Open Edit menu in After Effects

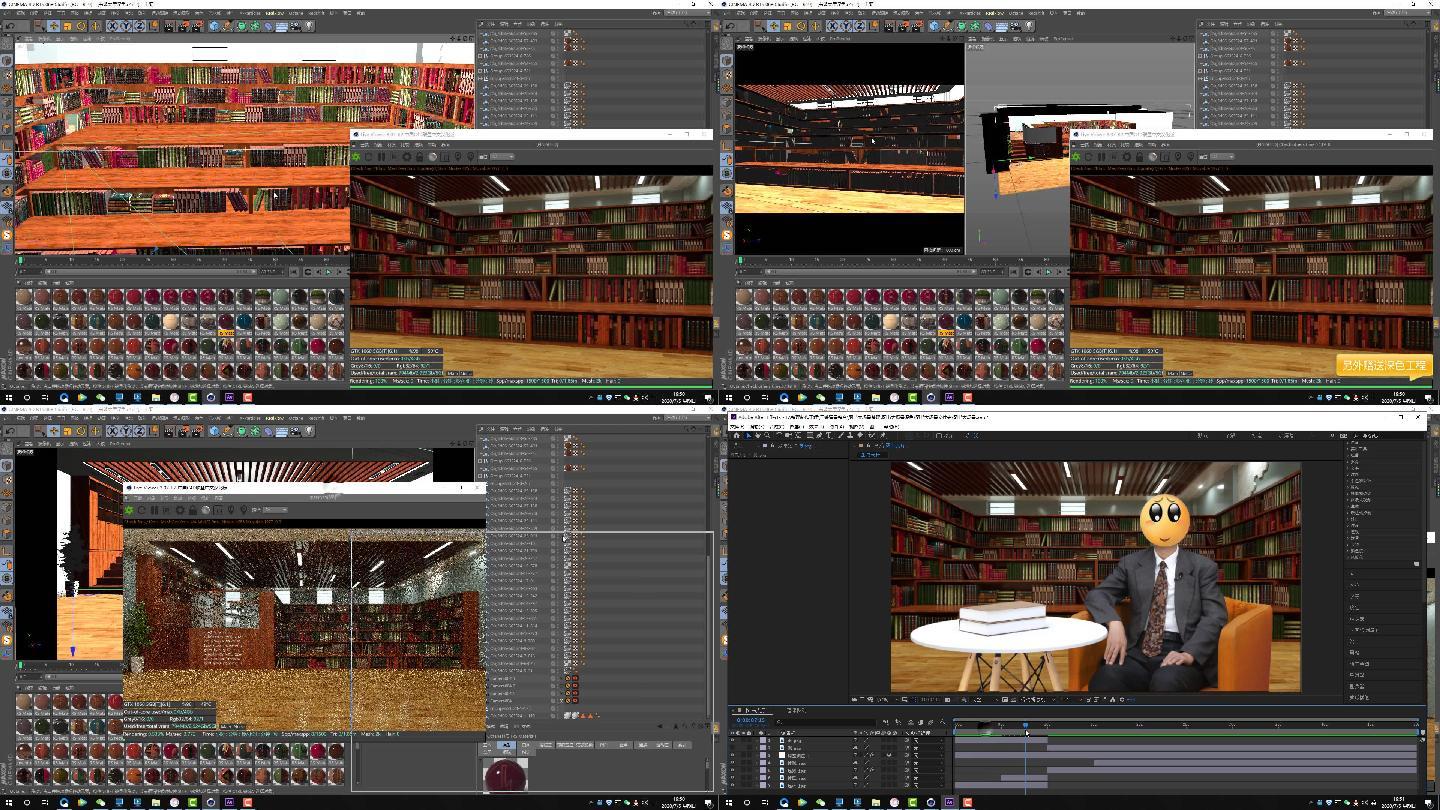(759, 427)
